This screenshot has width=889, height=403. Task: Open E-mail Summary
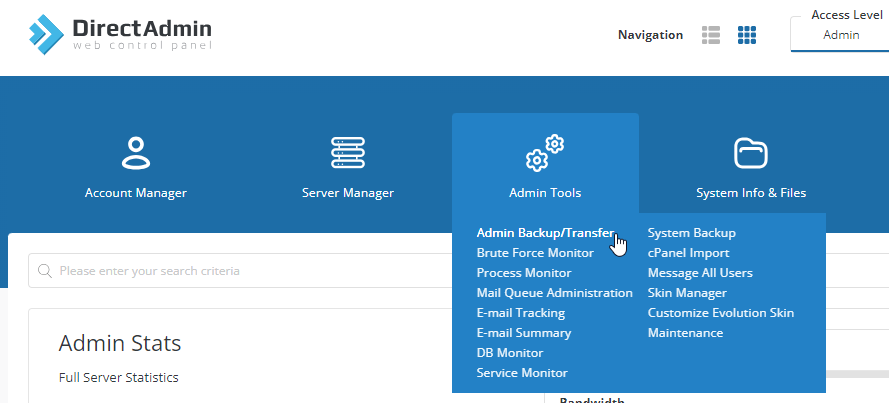pyautogui.click(x=524, y=333)
